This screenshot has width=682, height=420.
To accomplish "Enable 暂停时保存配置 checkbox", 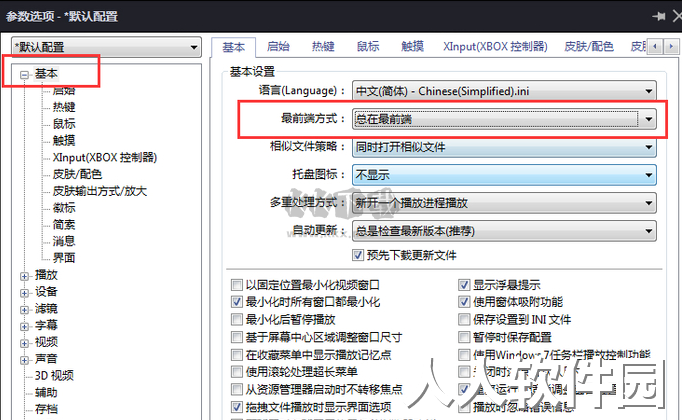I will [464, 337].
